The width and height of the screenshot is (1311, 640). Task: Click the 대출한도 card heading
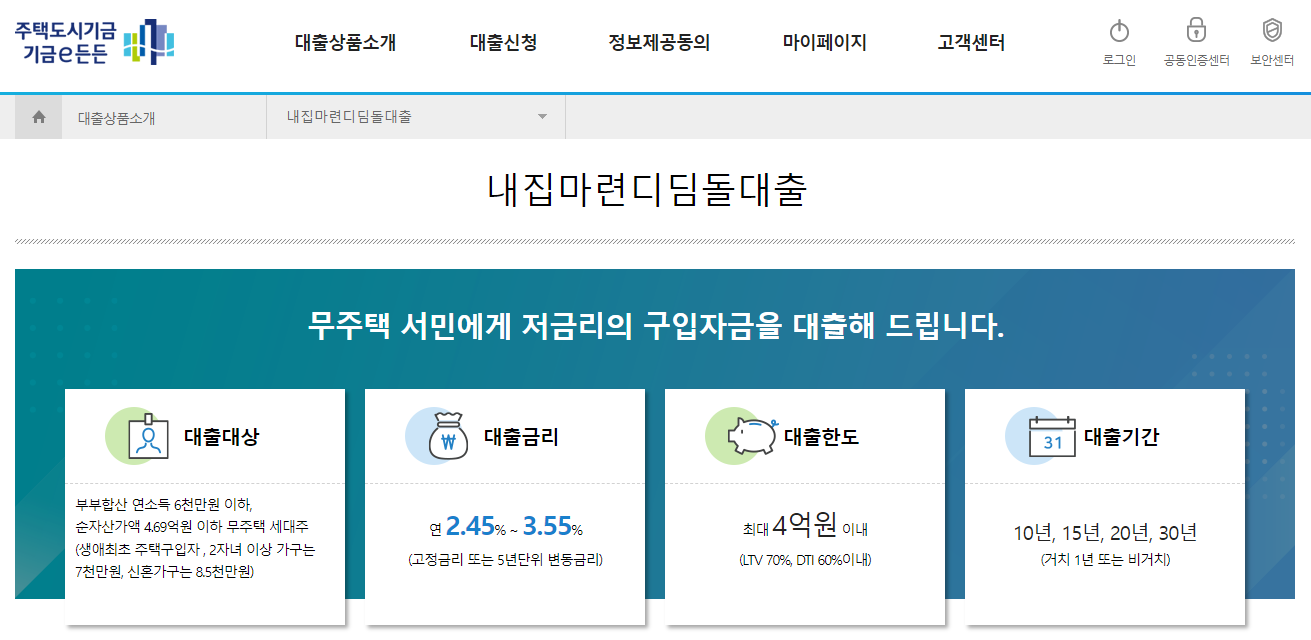pyautogui.click(x=821, y=437)
